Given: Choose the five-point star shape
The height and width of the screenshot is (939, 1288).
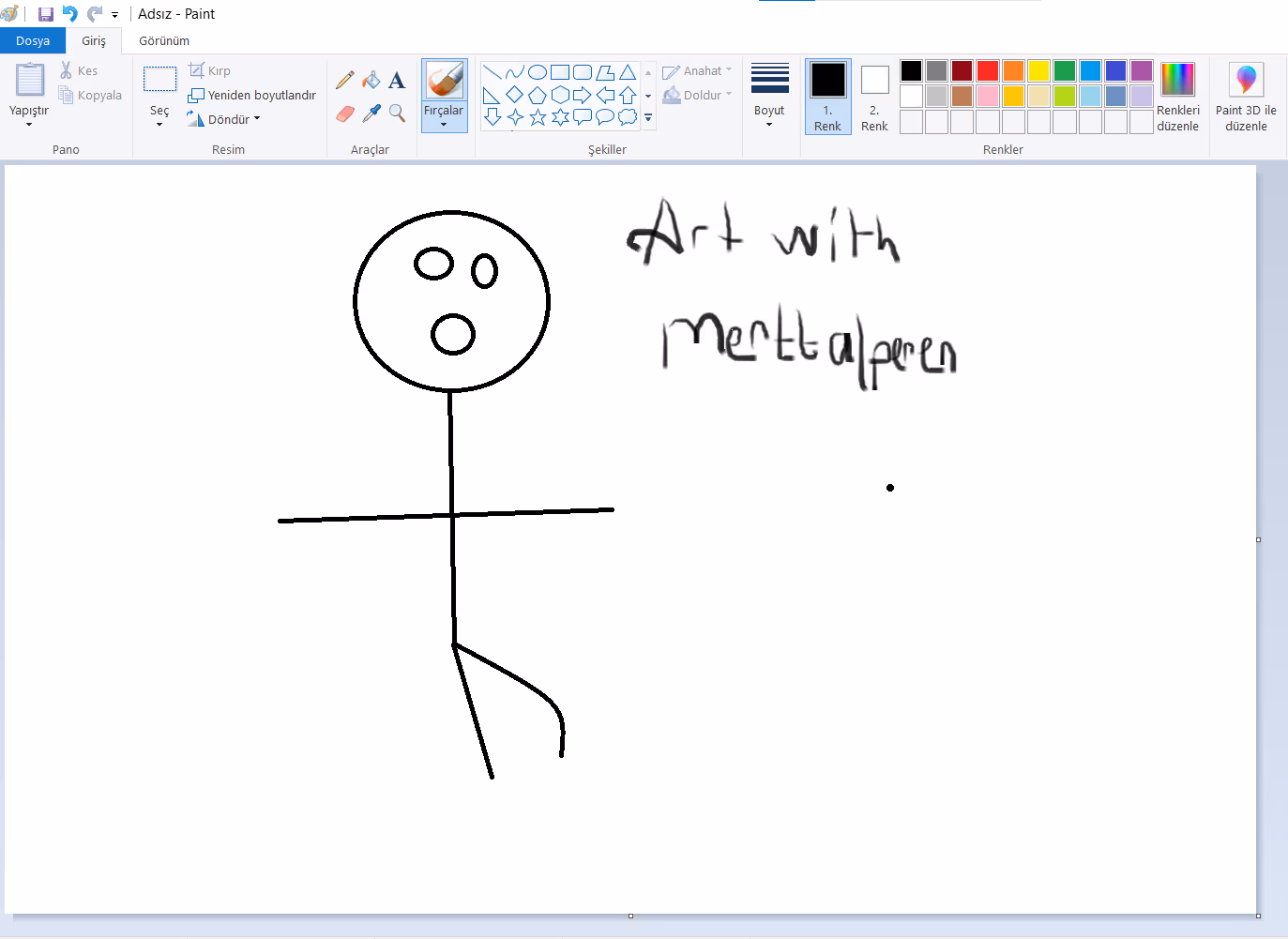Looking at the screenshot, I should [538, 117].
